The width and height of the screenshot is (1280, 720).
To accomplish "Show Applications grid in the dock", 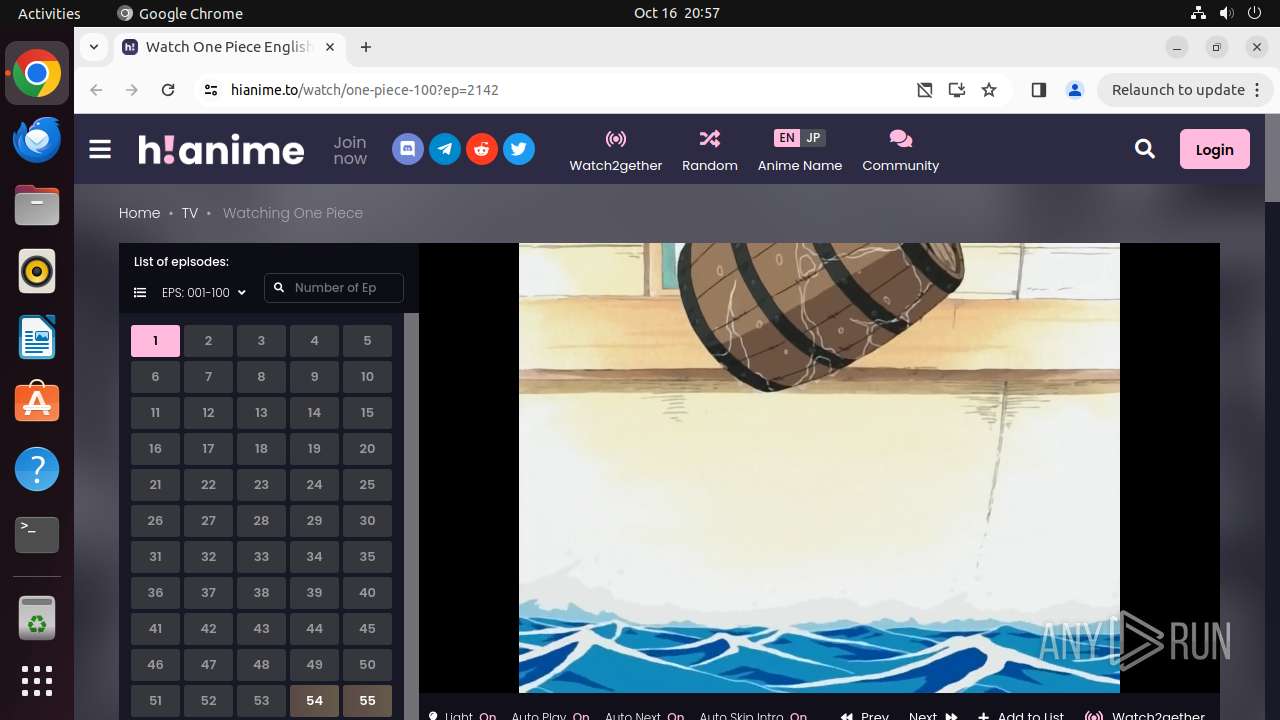I will point(37,681).
